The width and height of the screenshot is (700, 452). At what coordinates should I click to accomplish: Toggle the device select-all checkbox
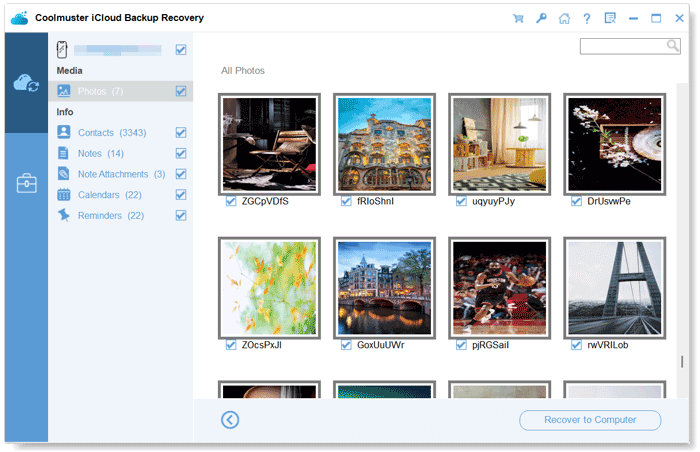pyautogui.click(x=181, y=50)
